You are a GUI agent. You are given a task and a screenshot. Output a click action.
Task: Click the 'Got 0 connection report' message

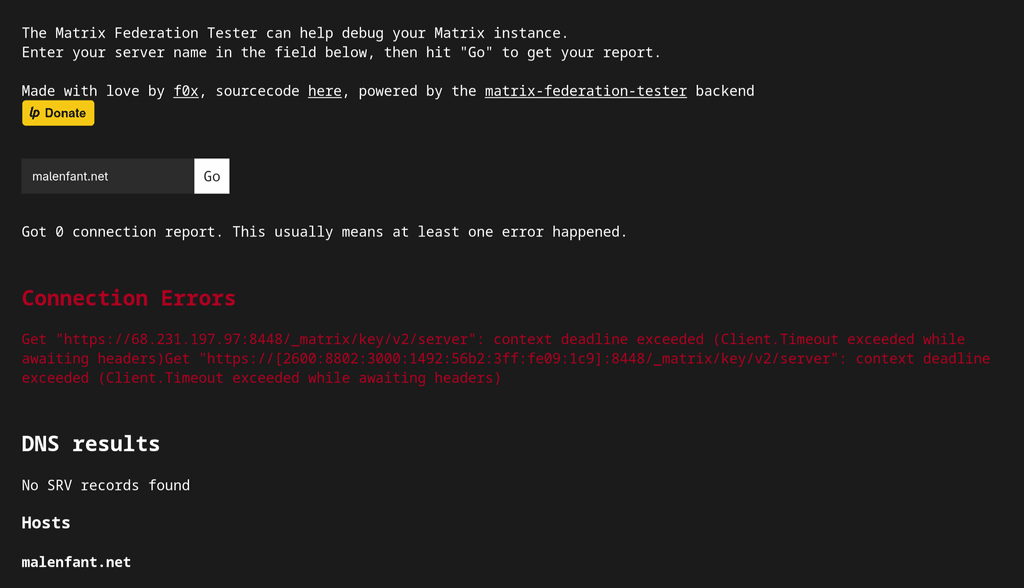pyautogui.click(x=324, y=231)
